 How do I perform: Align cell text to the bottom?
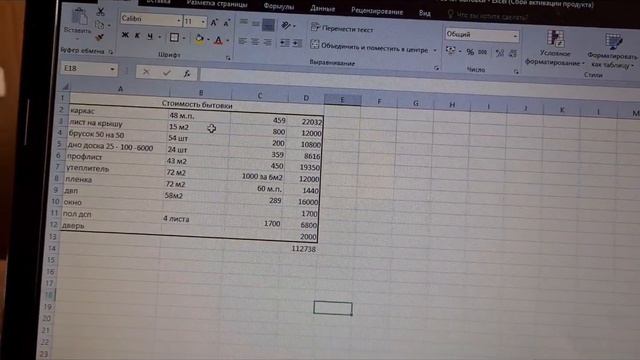pyautogui.click(x=268, y=25)
